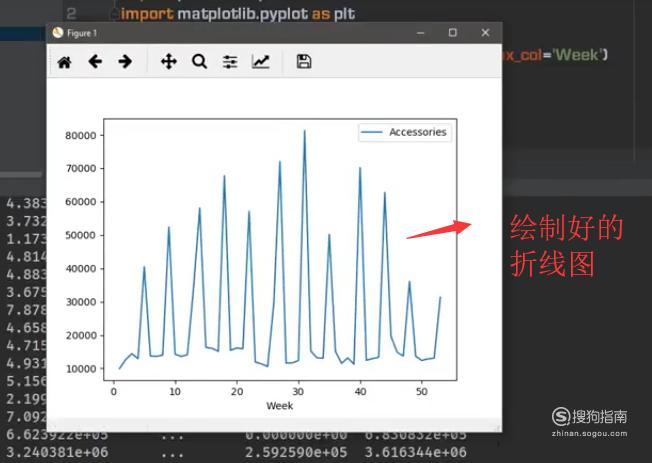Open the Configure subplots sliders icon
This screenshot has width=652, height=463.
pos(230,62)
